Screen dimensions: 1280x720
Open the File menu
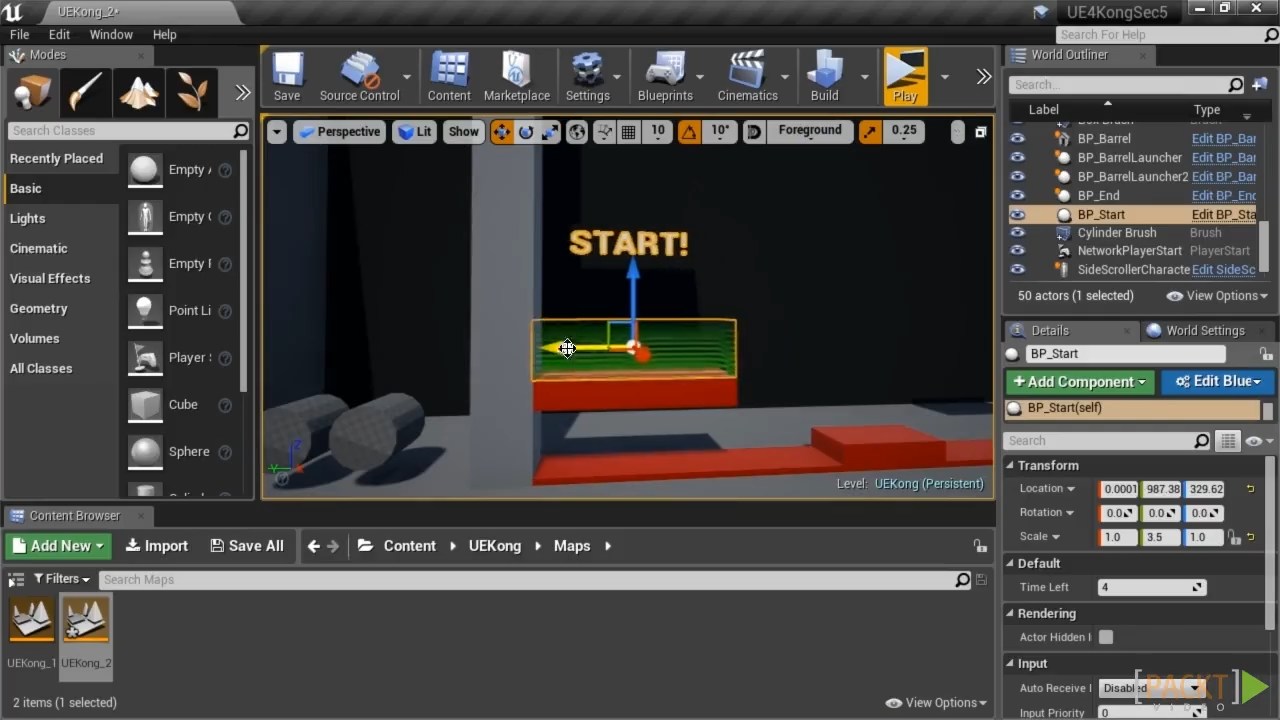click(x=19, y=34)
